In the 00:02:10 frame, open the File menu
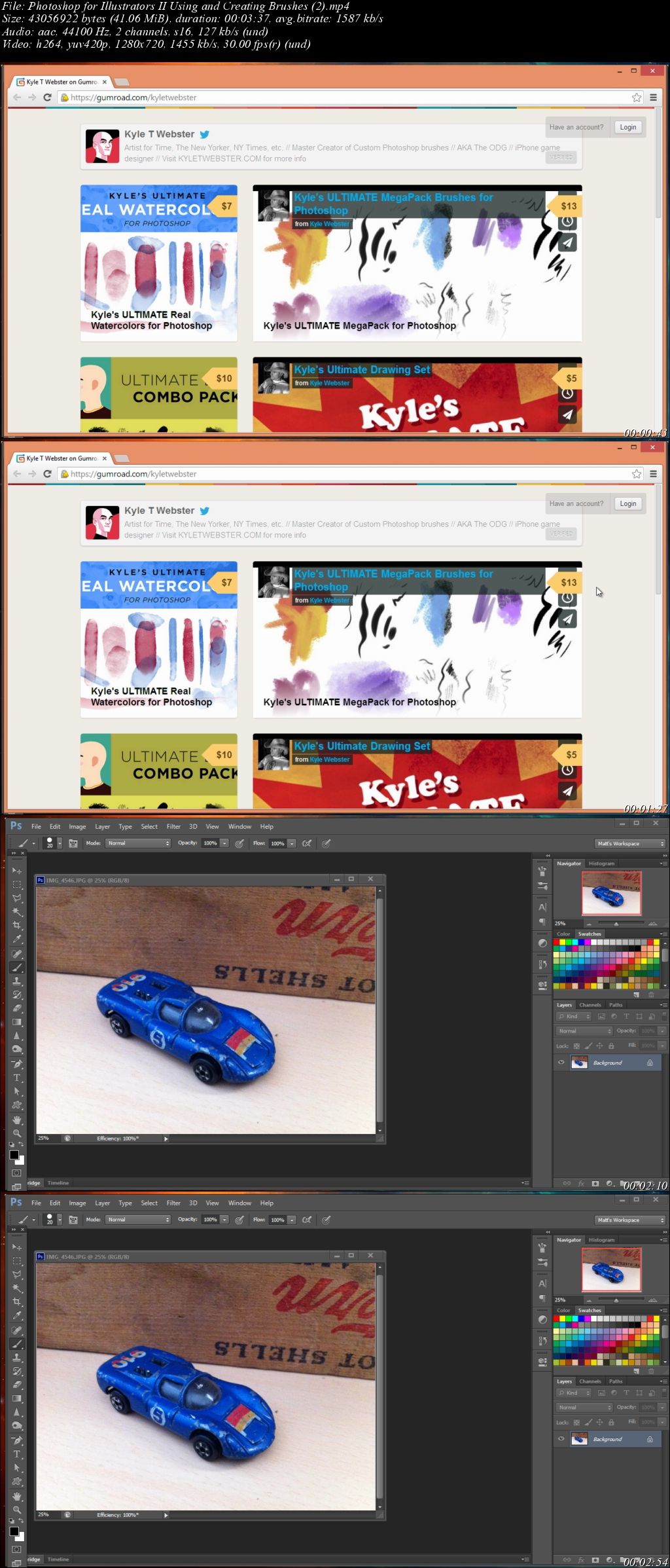This screenshot has width=670, height=1568. tap(36, 826)
